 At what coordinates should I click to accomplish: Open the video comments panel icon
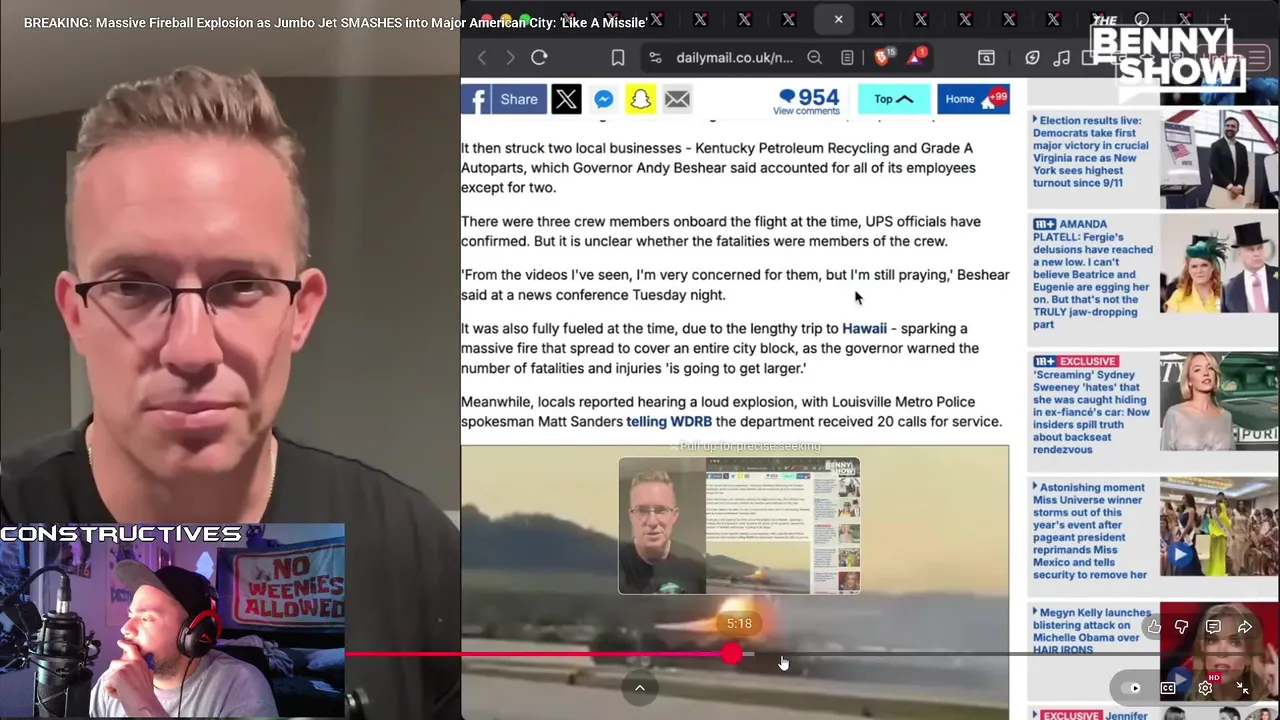[1213, 627]
